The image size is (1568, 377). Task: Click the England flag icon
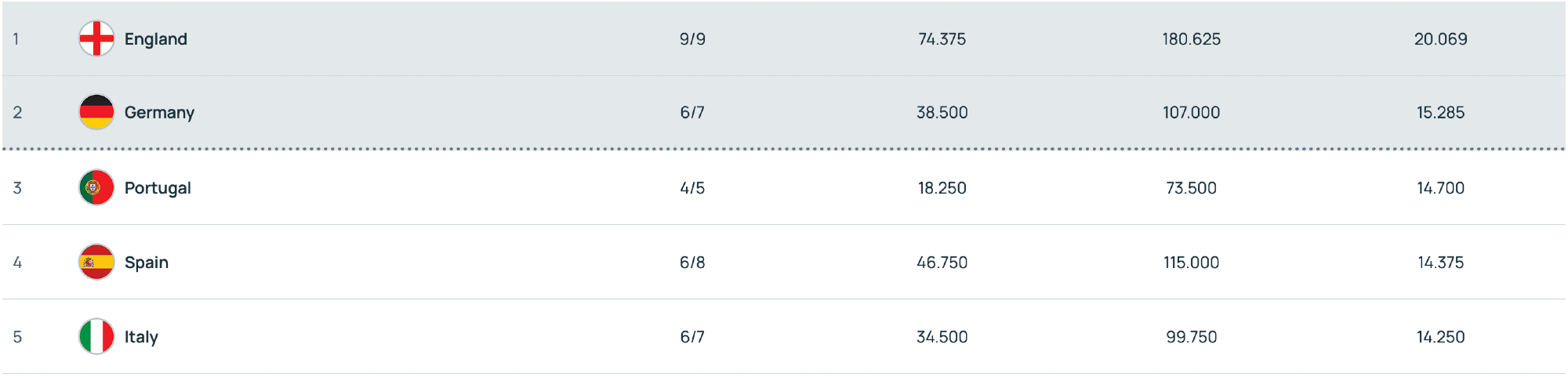pos(96,38)
